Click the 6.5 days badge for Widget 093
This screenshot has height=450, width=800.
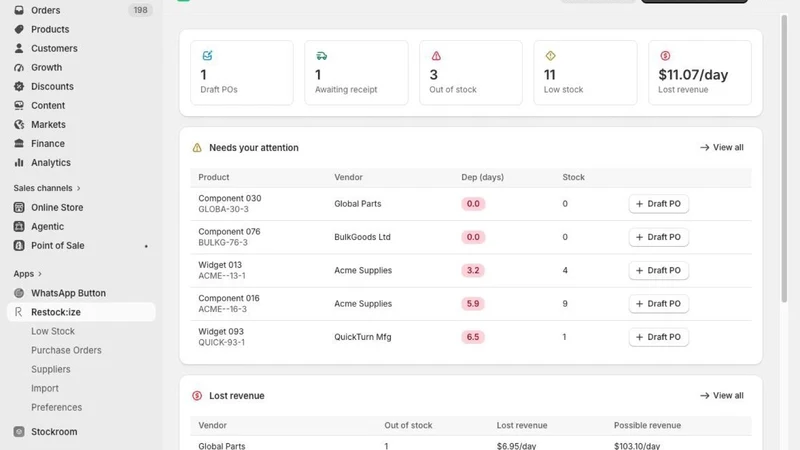[473, 337]
